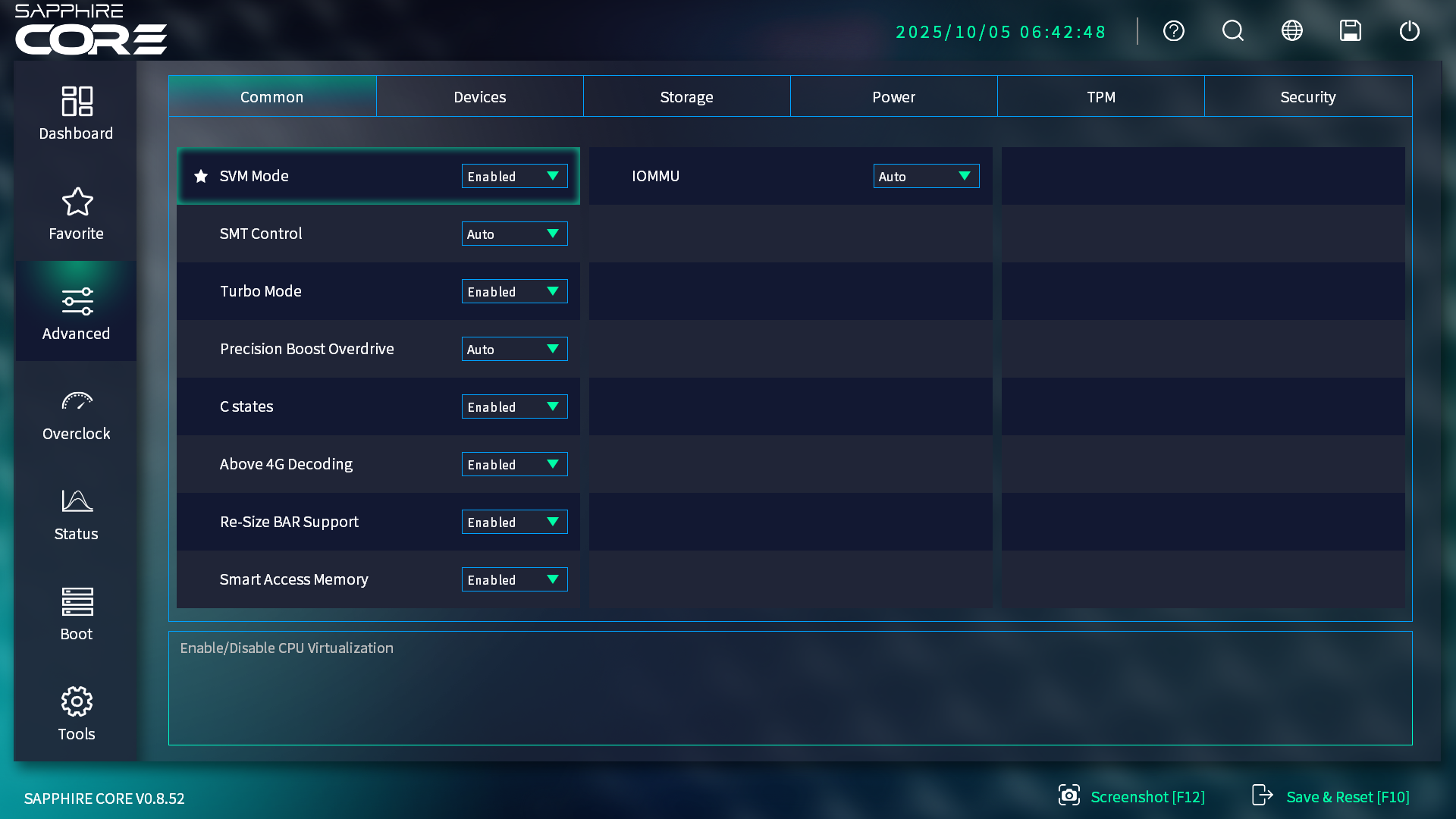
Task: Switch to the Security tab
Action: pos(1307,96)
